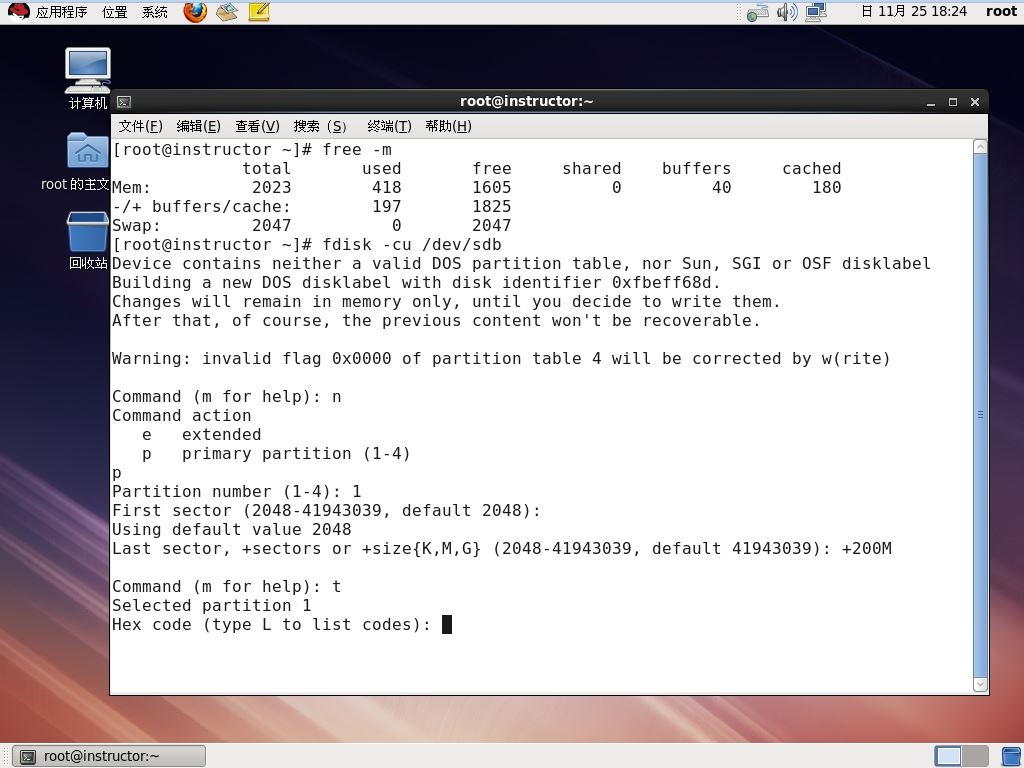This screenshot has height=768, width=1024.
Task: Click the 'Partition number (1-4): 1' line
Action: (236, 492)
